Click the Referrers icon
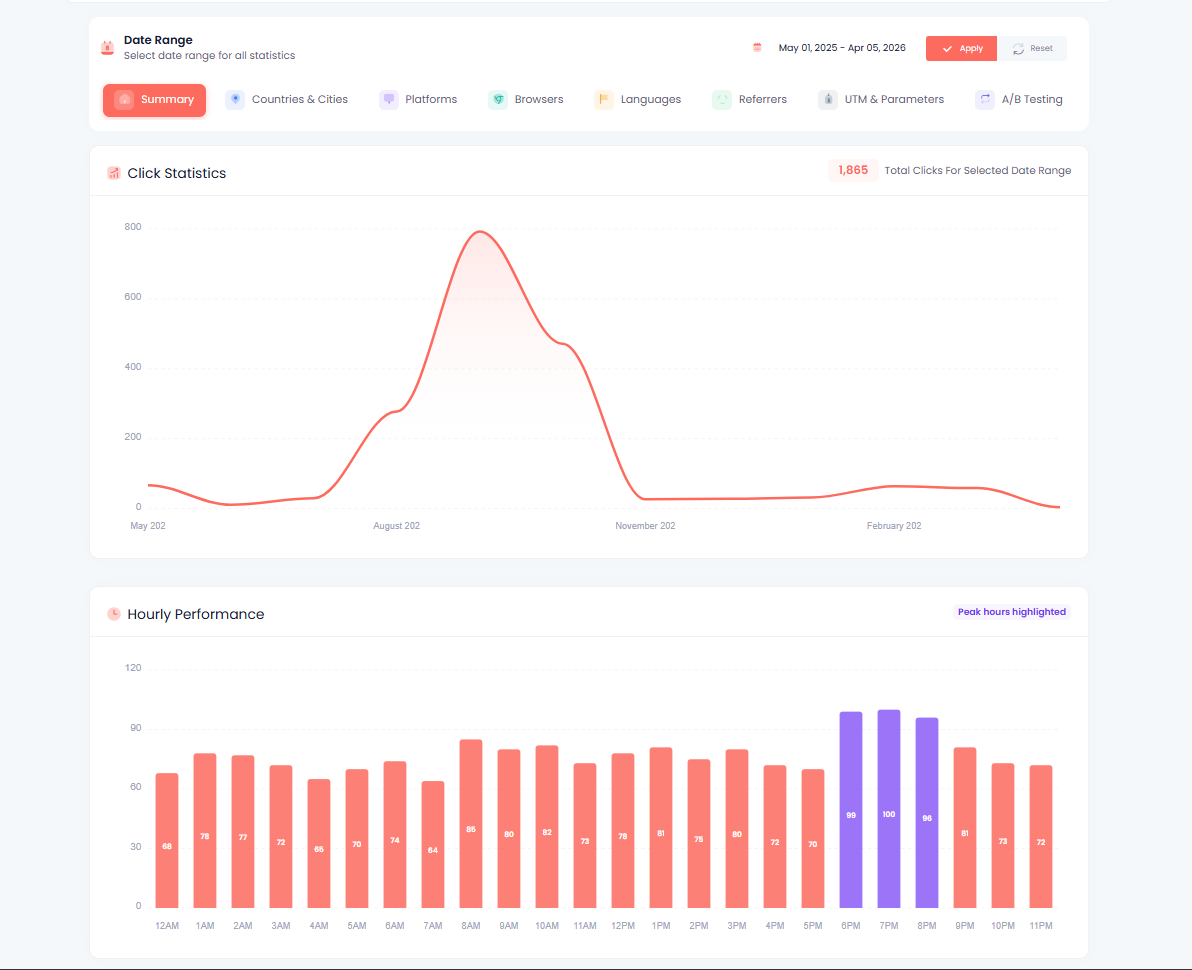This screenshot has height=970, width=1192. click(x=721, y=99)
